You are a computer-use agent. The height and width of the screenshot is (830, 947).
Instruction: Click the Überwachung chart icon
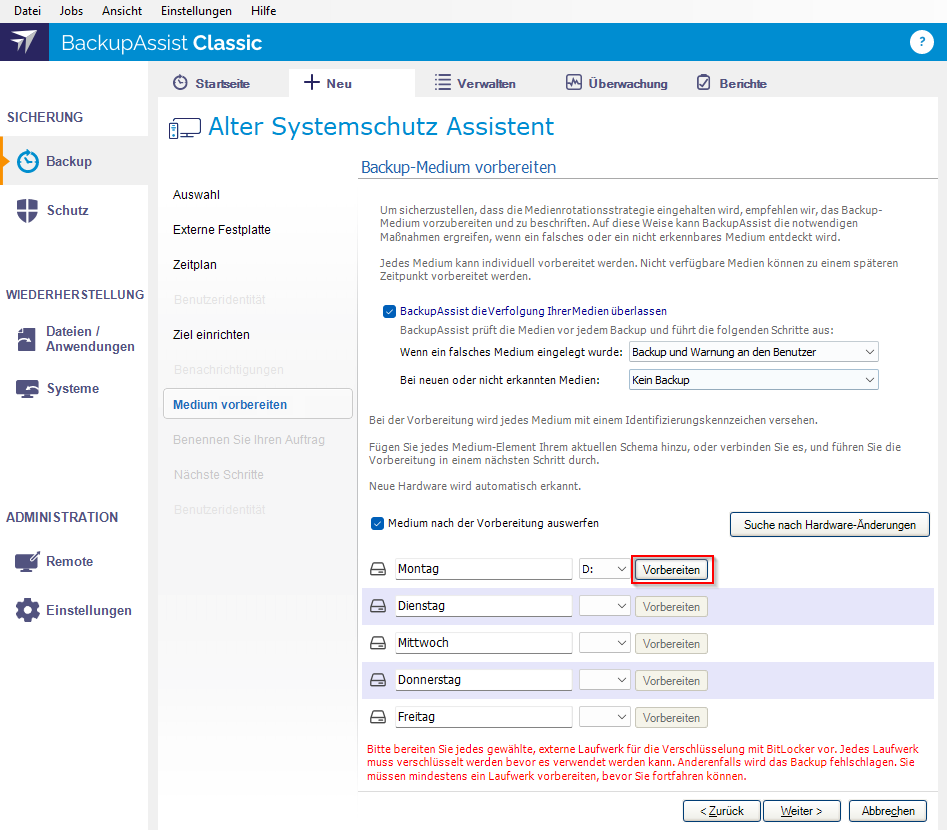[x=574, y=82]
